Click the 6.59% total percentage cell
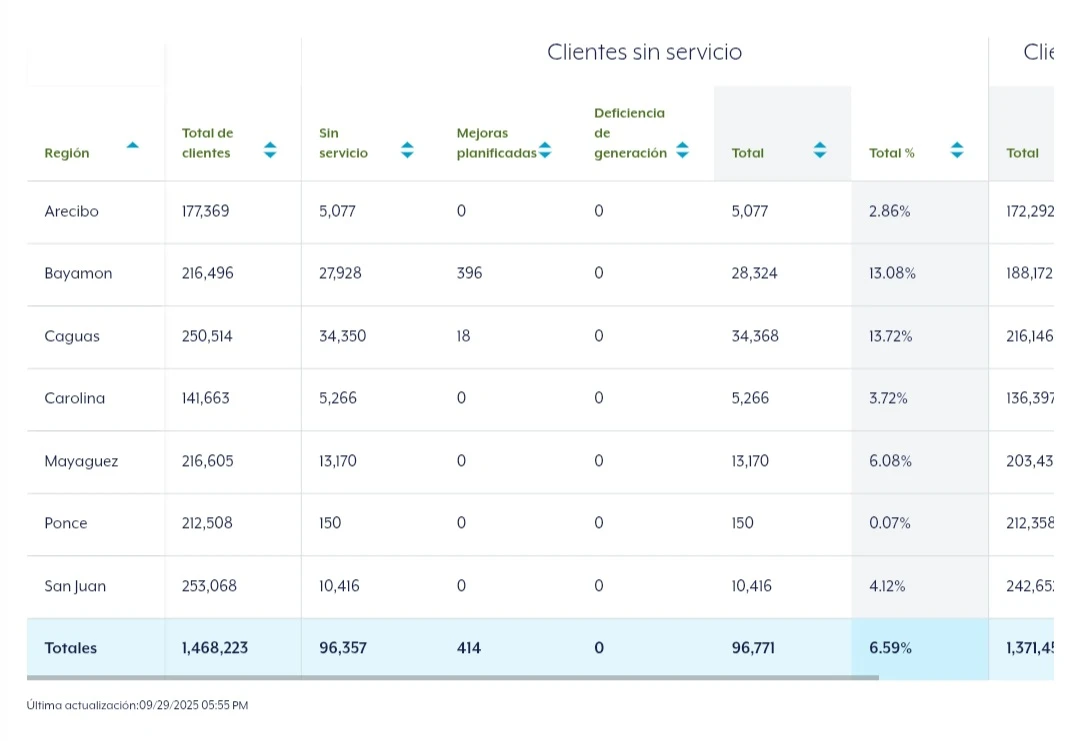Screen dimensions: 1080x741 [890, 649]
